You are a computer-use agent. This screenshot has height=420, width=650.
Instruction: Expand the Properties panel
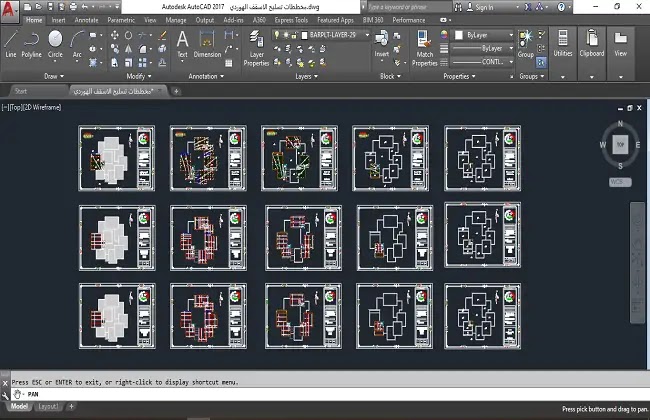pyautogui.click(x=459, y=76)
